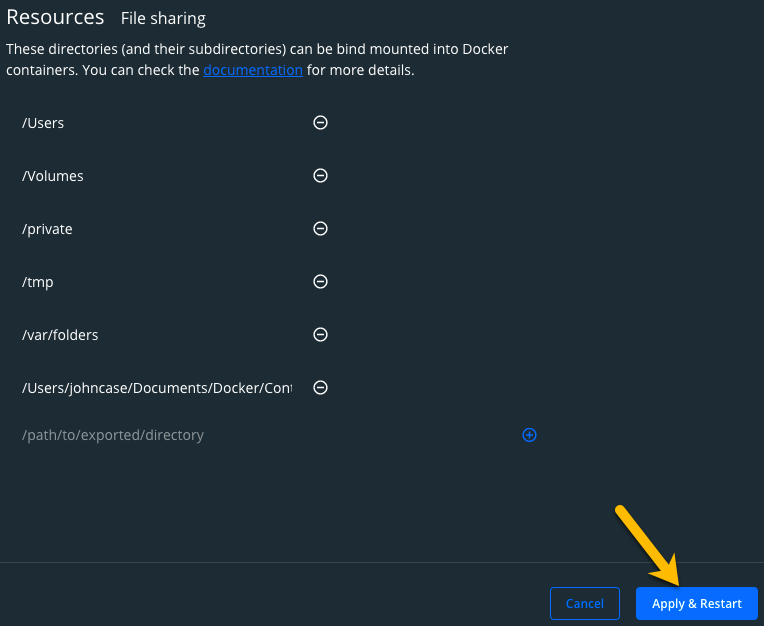Click the Resources heading
Screen dimensions: 764x626
[55, 17]
